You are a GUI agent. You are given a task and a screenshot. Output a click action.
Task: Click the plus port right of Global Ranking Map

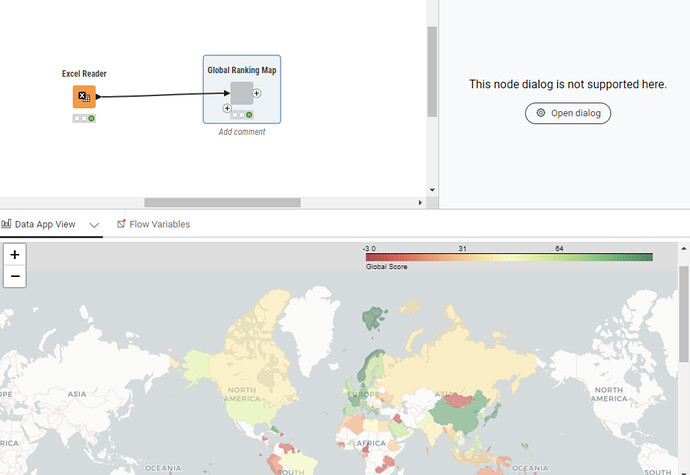[x=257, y=93]
